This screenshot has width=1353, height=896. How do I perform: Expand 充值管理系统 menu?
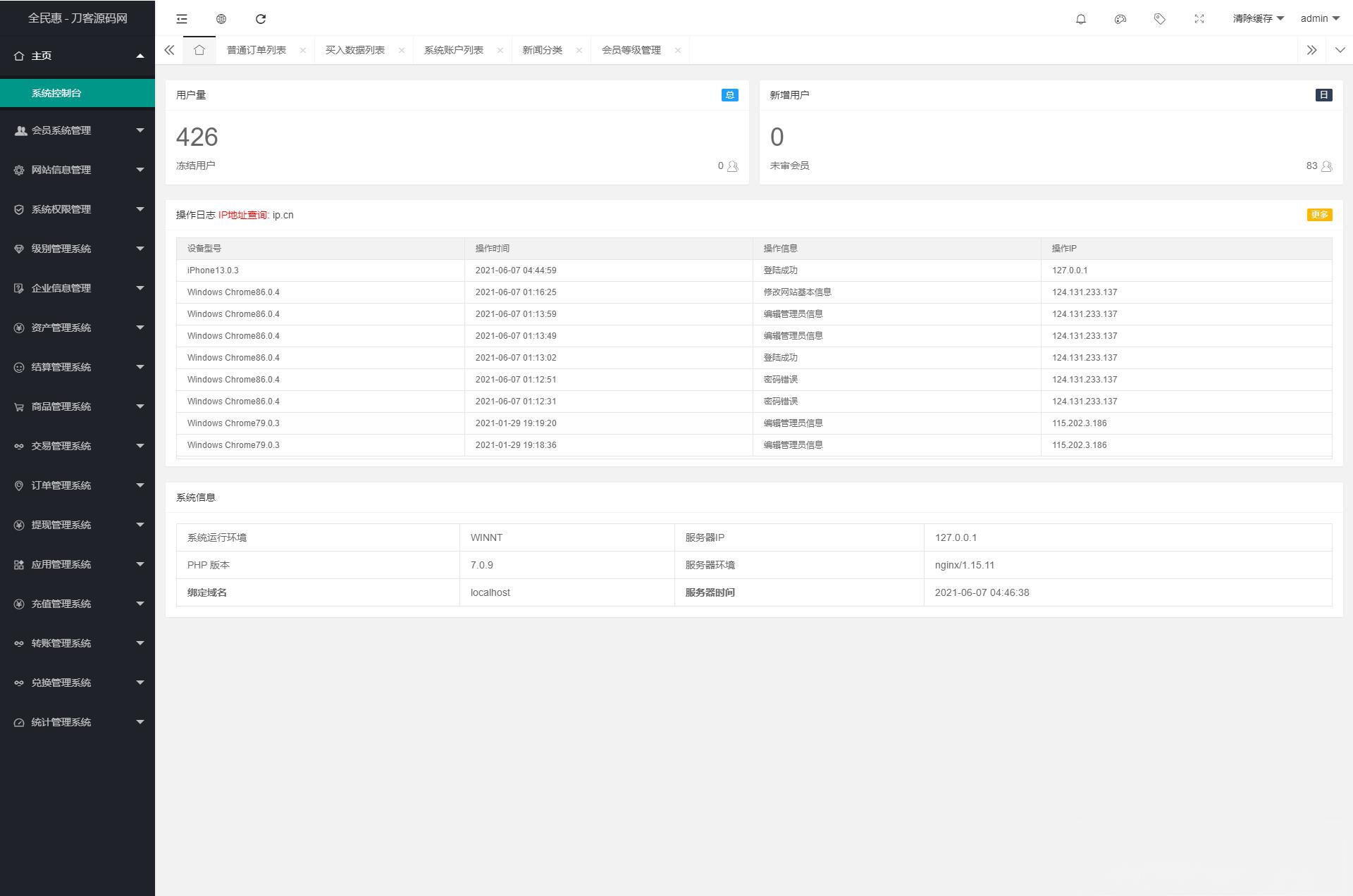click(x=78, y=604)
